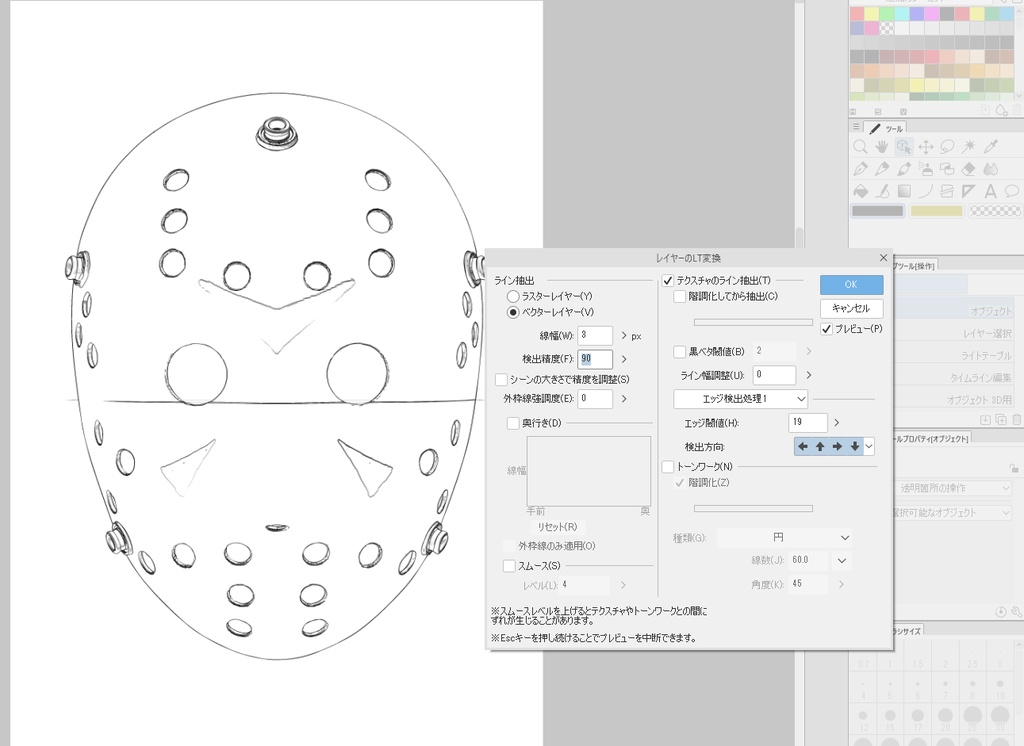Expand the 外枠線強調度(E) slider arrow
This screenshot has width=1024, height=746.
click(x=624, y=398)
